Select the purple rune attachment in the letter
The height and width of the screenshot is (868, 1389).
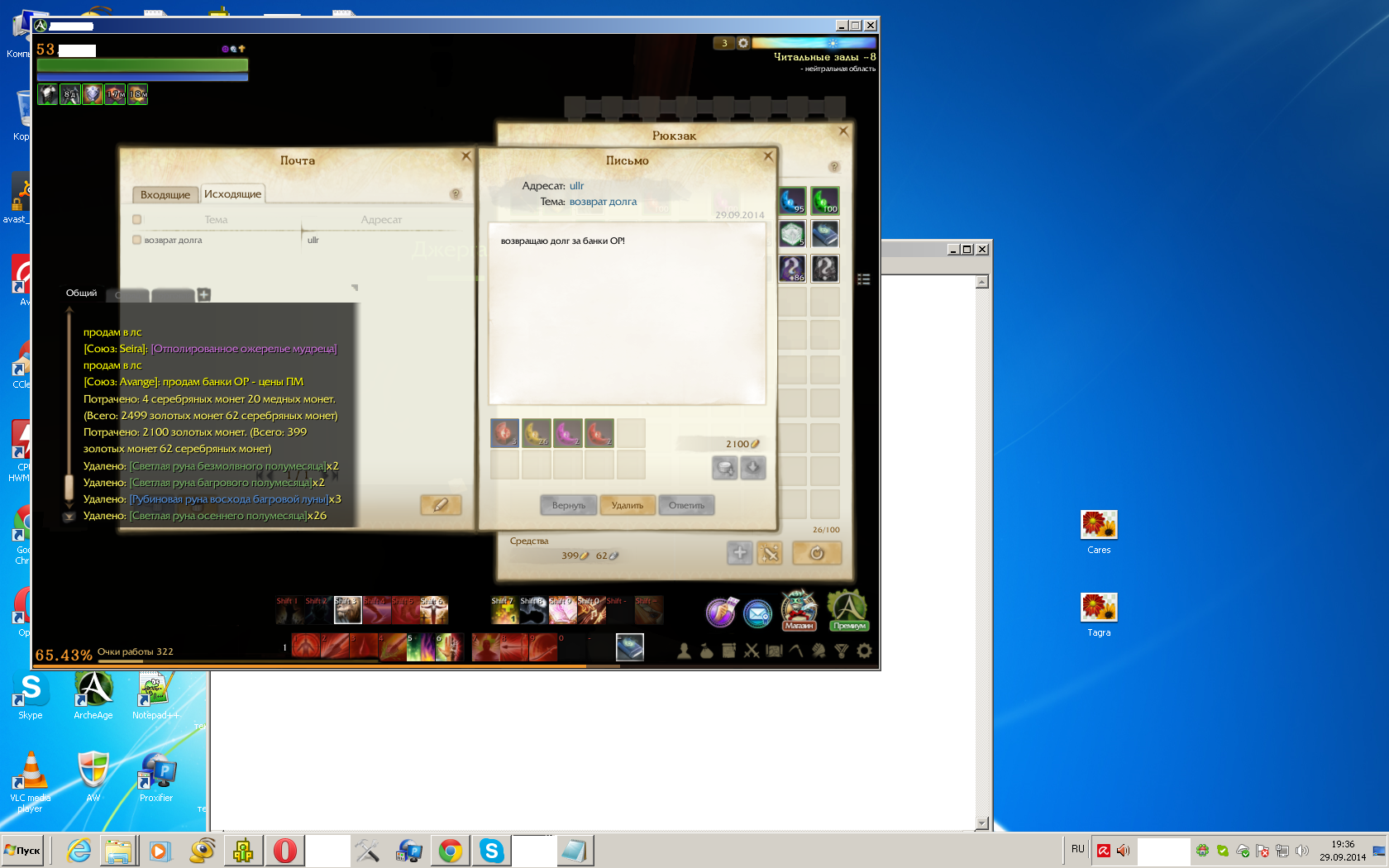(567, 432)
